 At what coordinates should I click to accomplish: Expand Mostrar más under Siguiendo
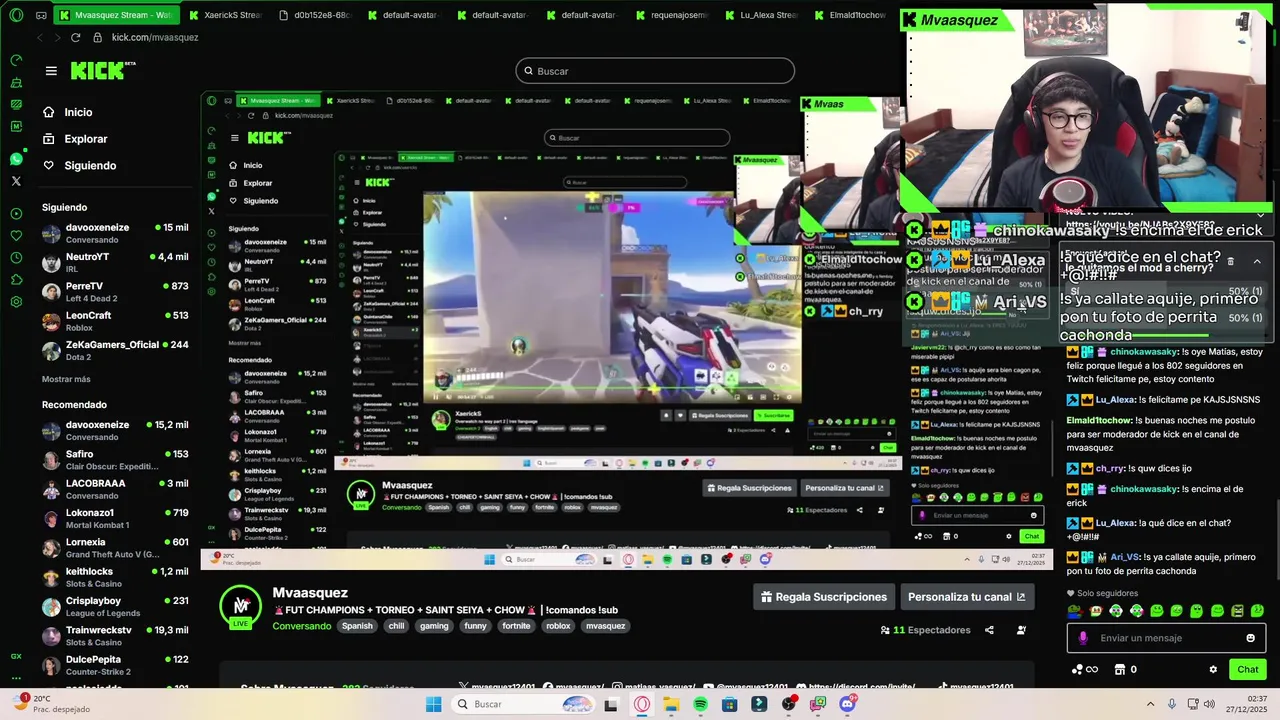66,379
